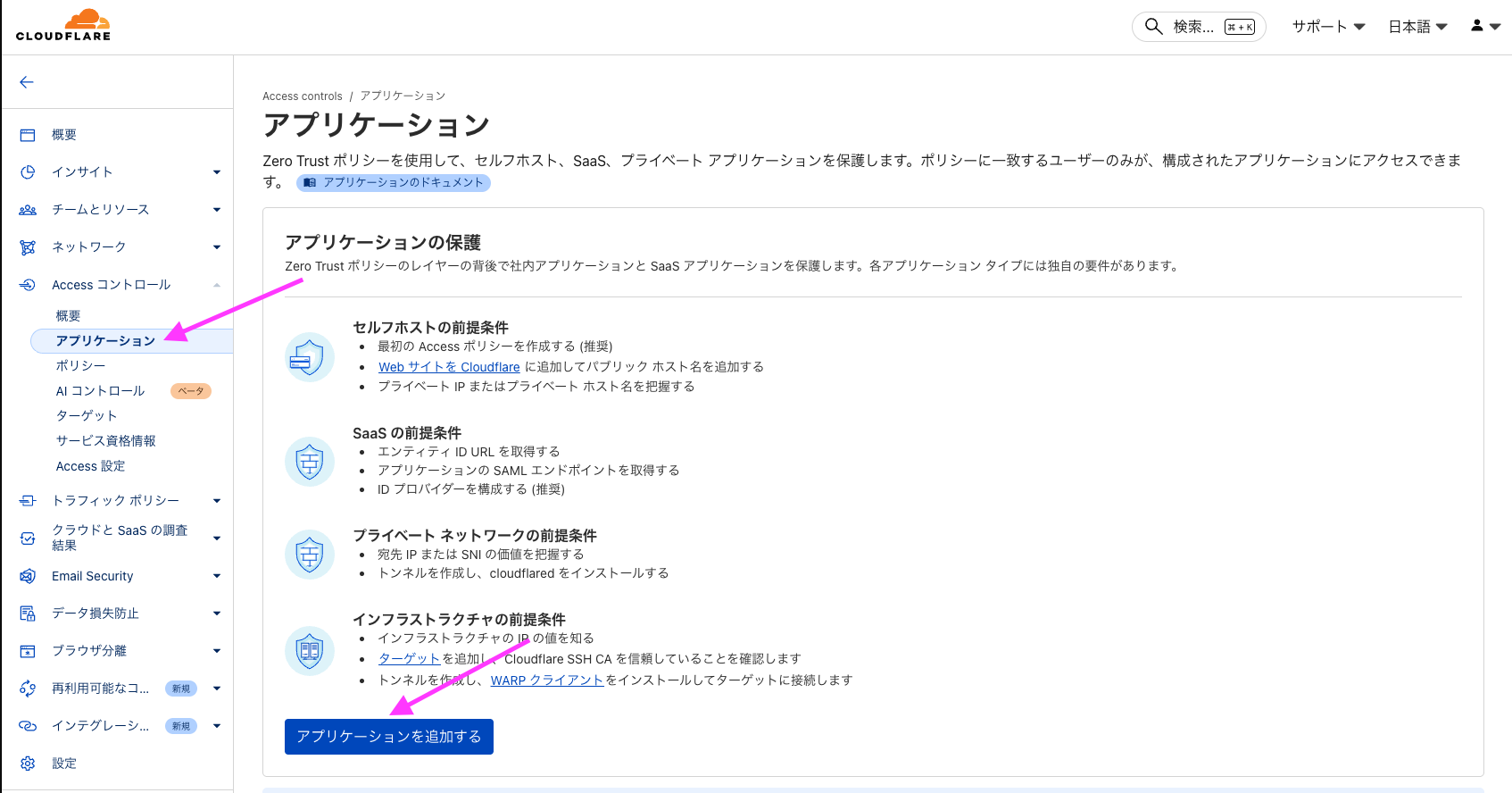Open サービス資格情報 in the sidebar
This screenshot has height=793, width=1512.
point(105,441)
